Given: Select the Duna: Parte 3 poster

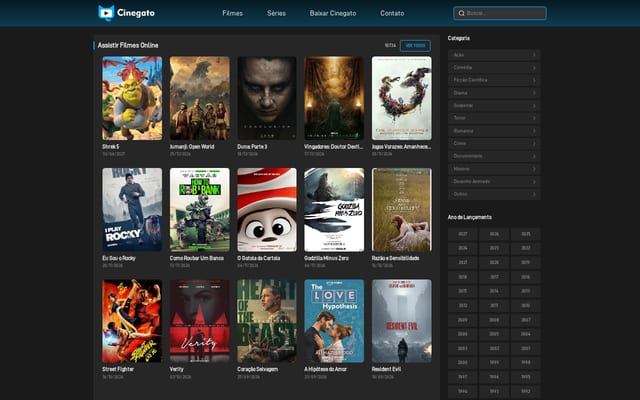Looking at the screenshot, I should coord(267,98).
